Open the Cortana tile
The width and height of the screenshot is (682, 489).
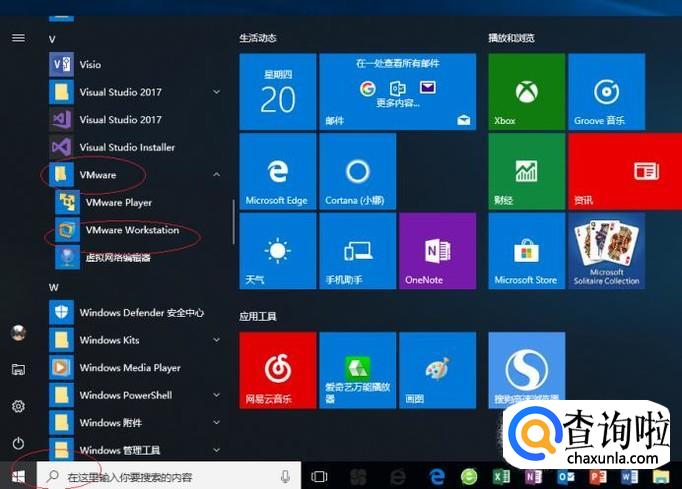pyautogui.click(x=358, y=171)
